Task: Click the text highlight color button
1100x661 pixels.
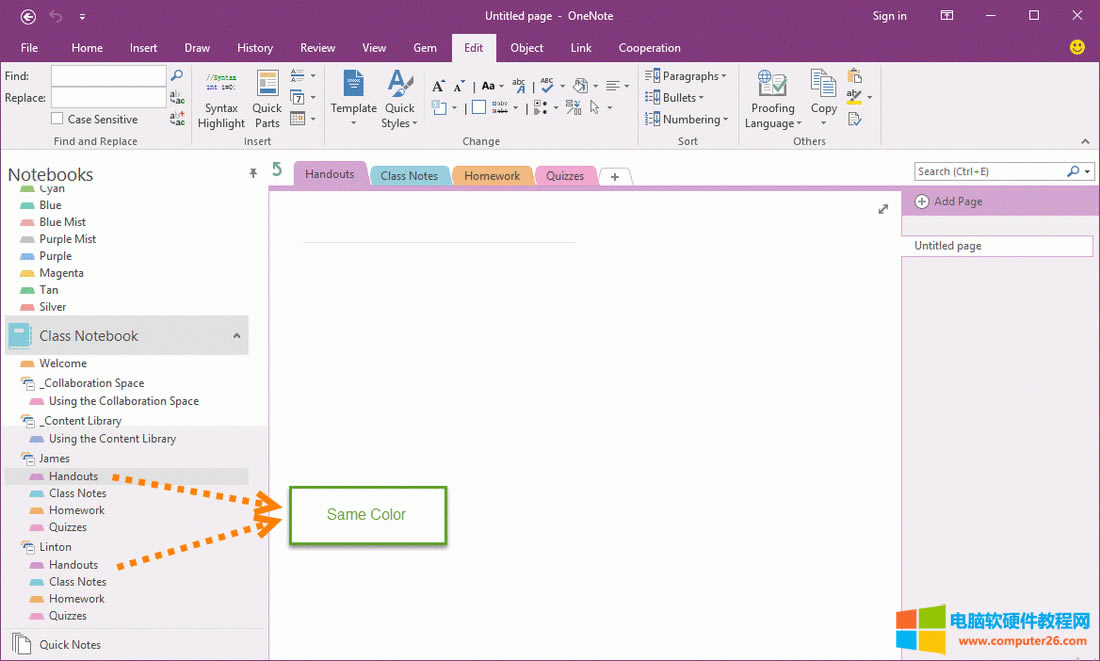Action: coord(853,97)
